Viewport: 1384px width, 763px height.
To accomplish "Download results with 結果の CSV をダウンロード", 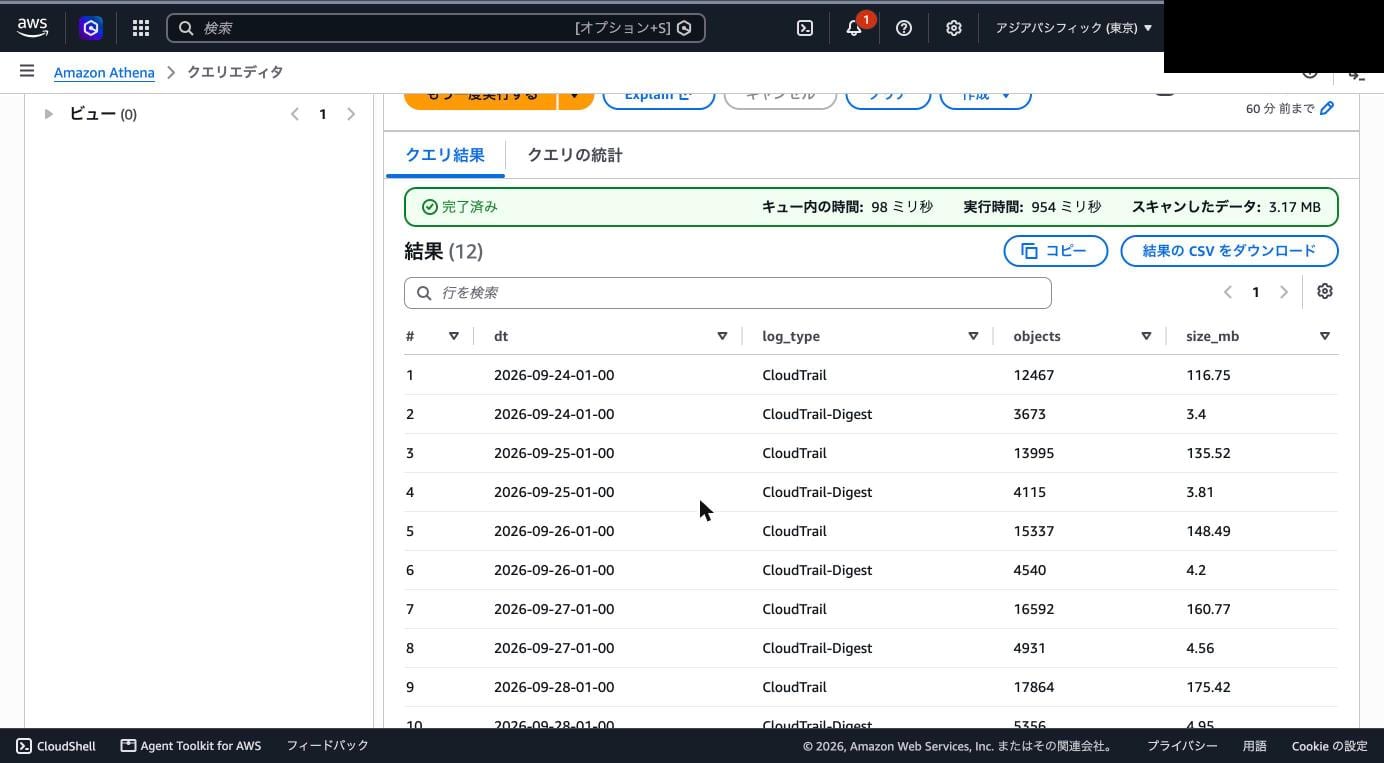I will tap(1229, 251).
